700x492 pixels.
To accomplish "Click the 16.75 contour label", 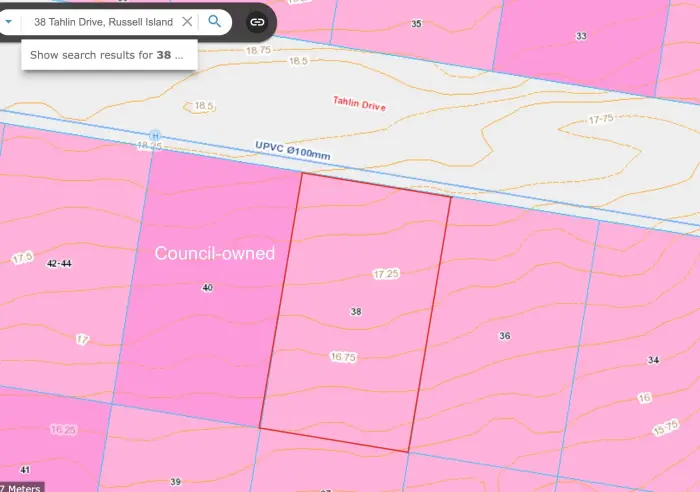I will coord(343,356).
